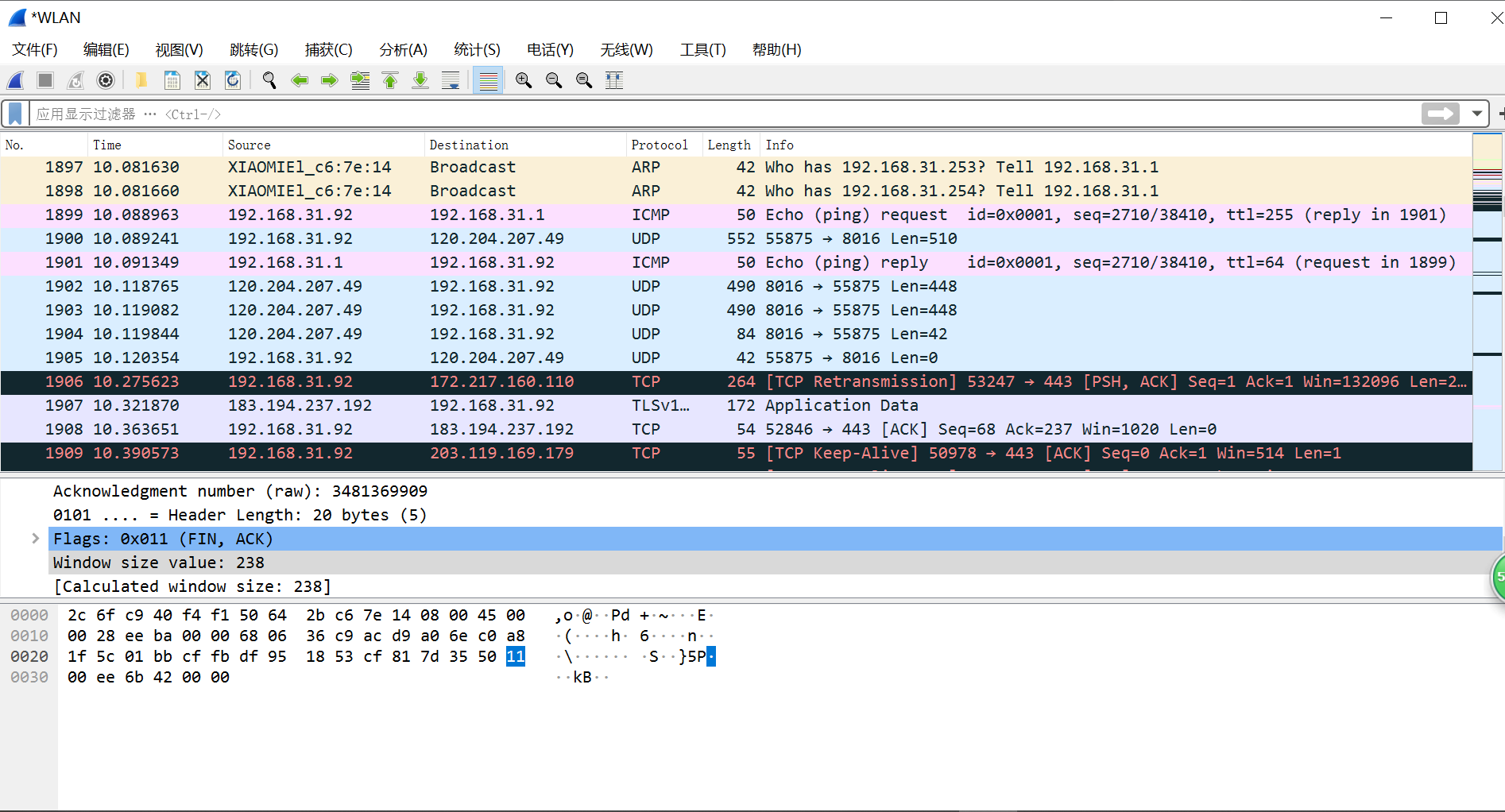
Task: Open the capture options gear
Action: pyautogui.click(x=105, y=80)
